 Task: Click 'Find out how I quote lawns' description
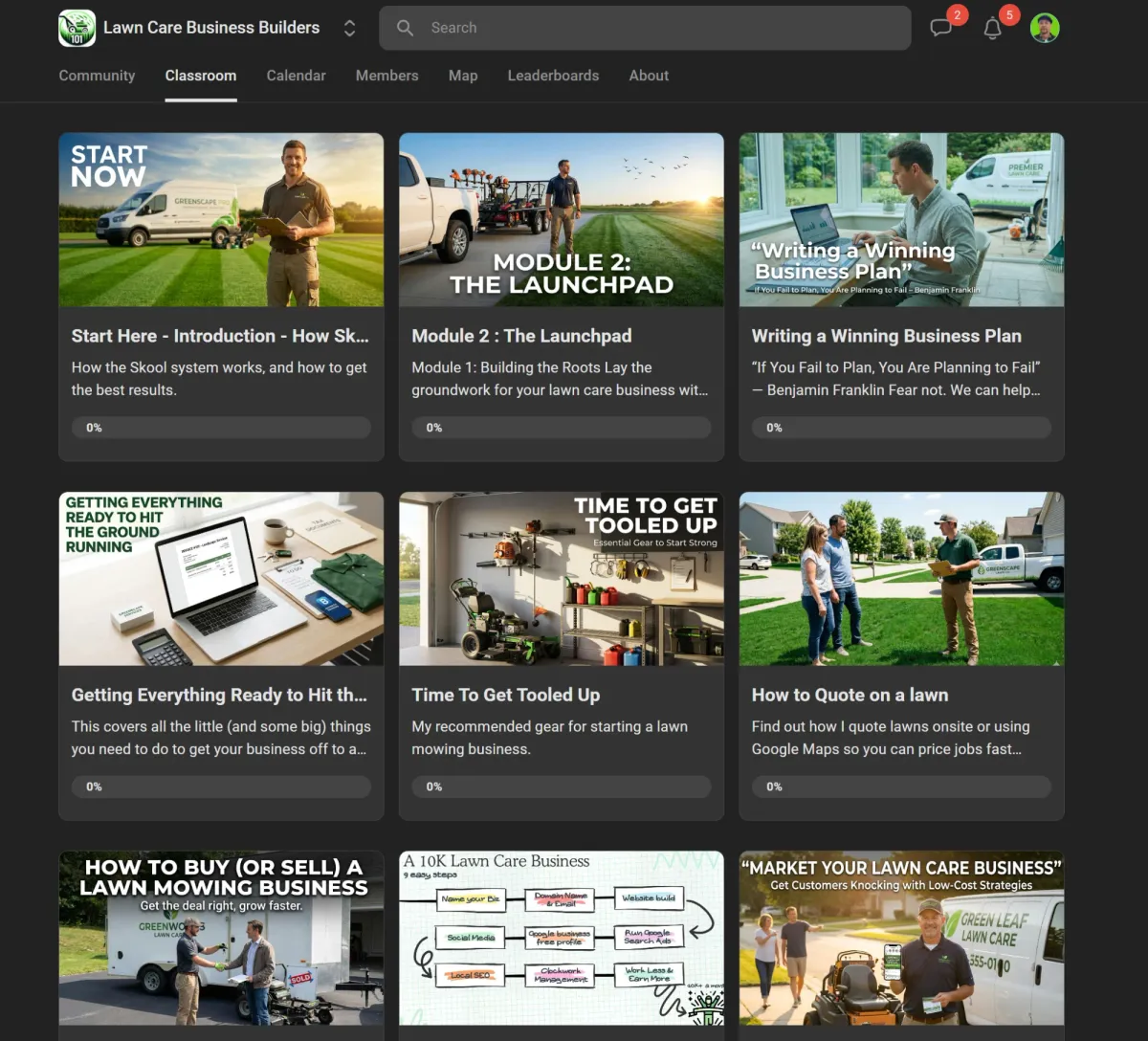[891, 738]
